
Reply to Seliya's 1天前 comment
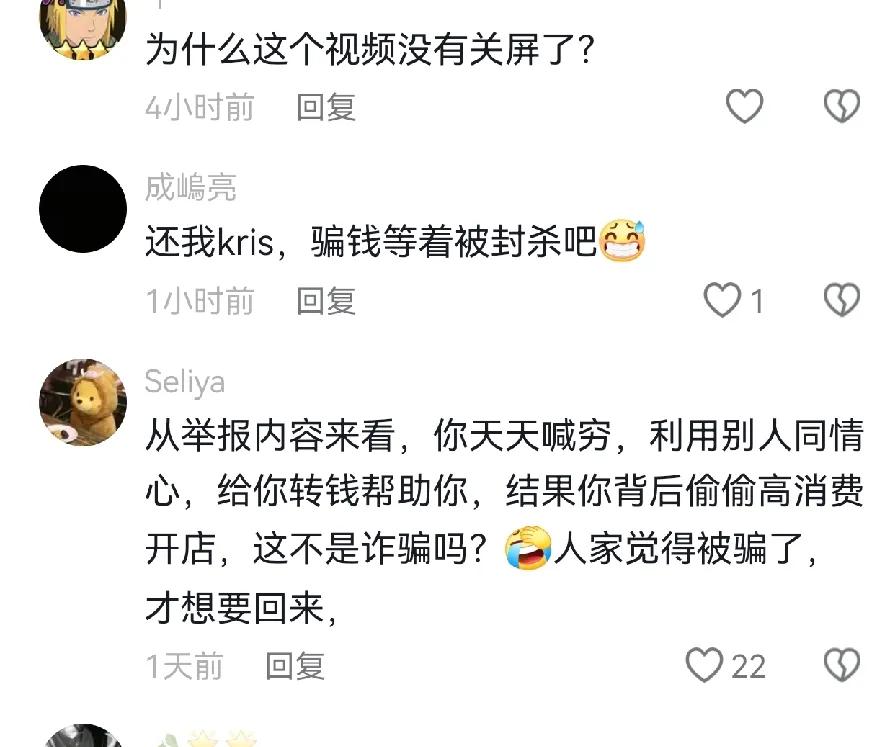click(295, 666)
